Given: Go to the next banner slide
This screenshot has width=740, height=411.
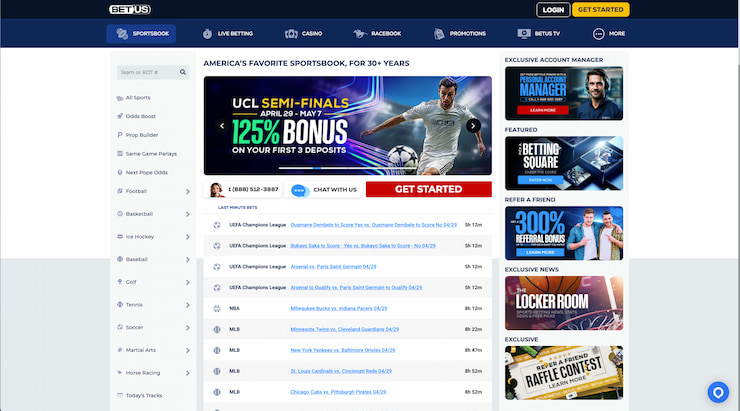Looking at the screenshot, I should (x=473, y=126).
